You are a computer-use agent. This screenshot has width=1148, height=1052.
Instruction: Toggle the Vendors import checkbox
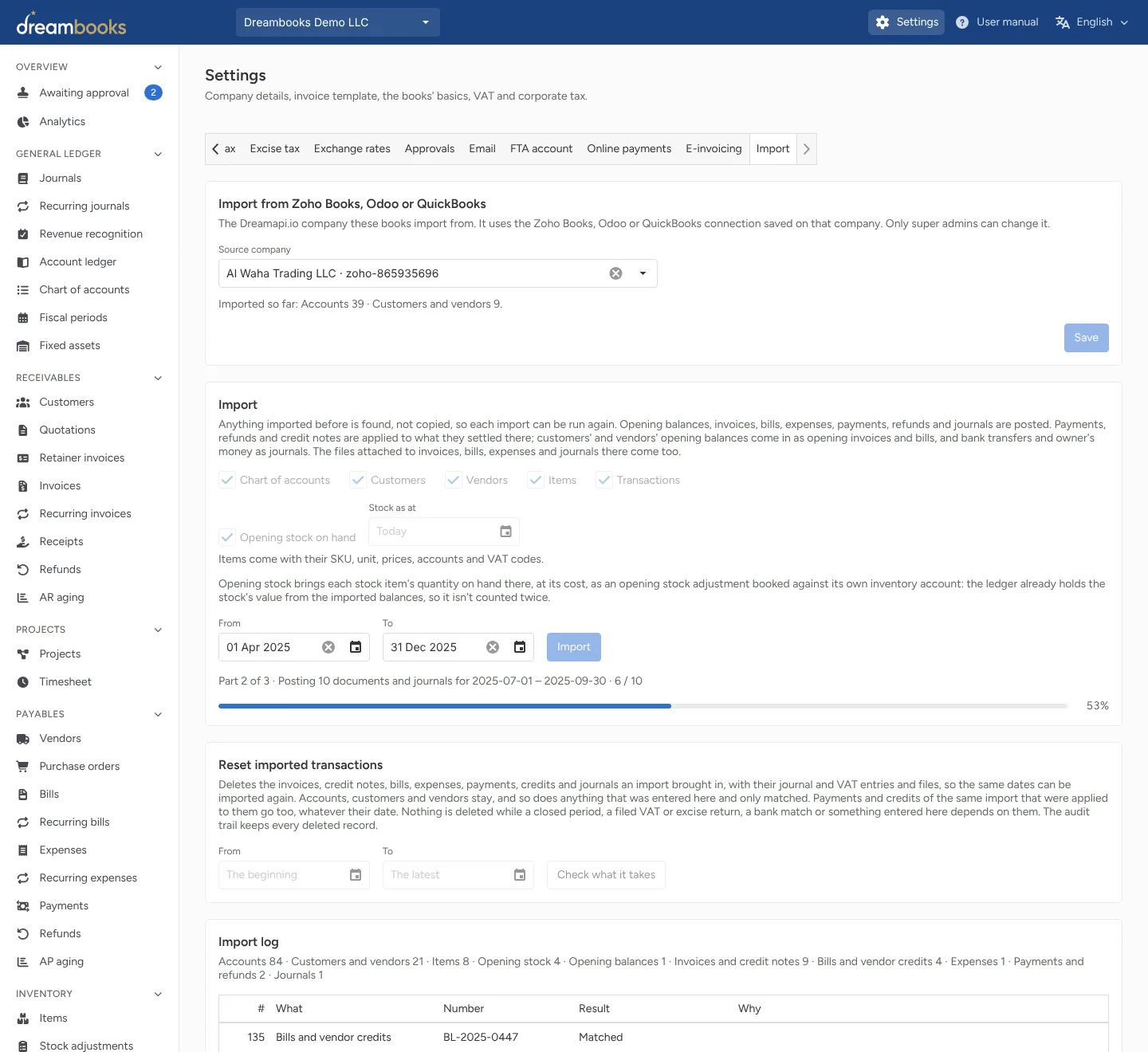454,480
